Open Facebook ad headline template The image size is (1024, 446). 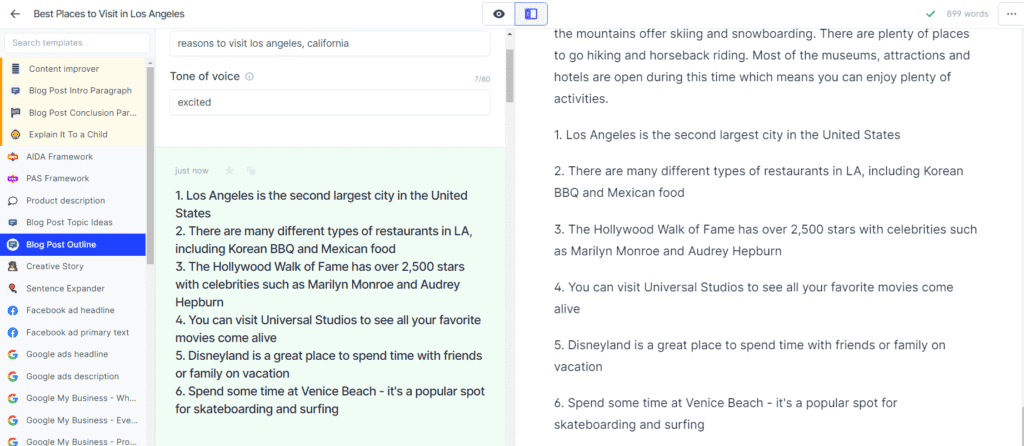point(73,310)
